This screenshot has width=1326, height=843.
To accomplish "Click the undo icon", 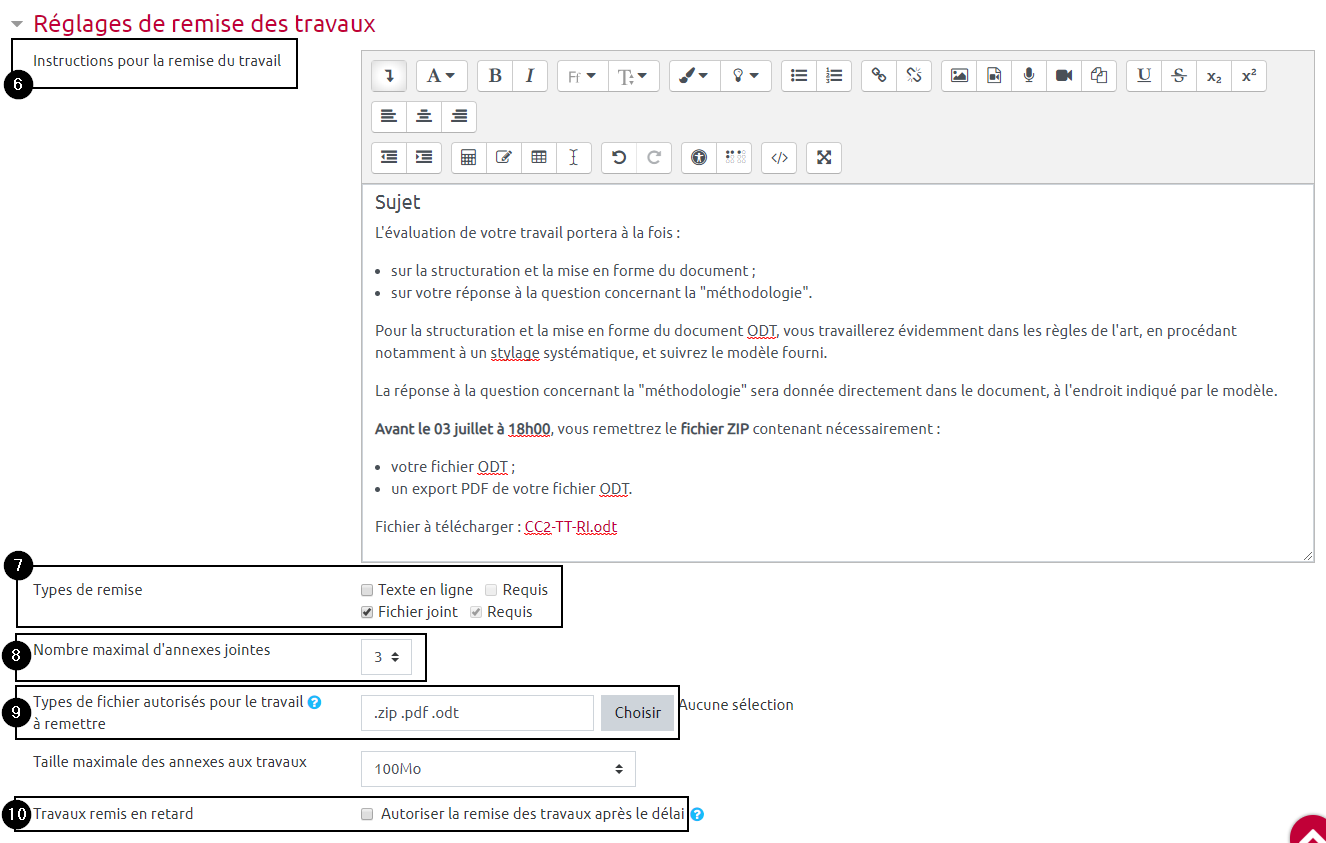I will pyautogui.click(x=619, y=158).
